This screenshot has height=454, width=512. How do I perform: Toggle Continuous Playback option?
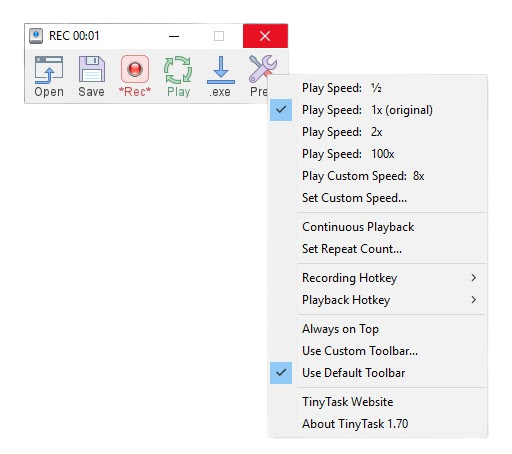[378, 227]
